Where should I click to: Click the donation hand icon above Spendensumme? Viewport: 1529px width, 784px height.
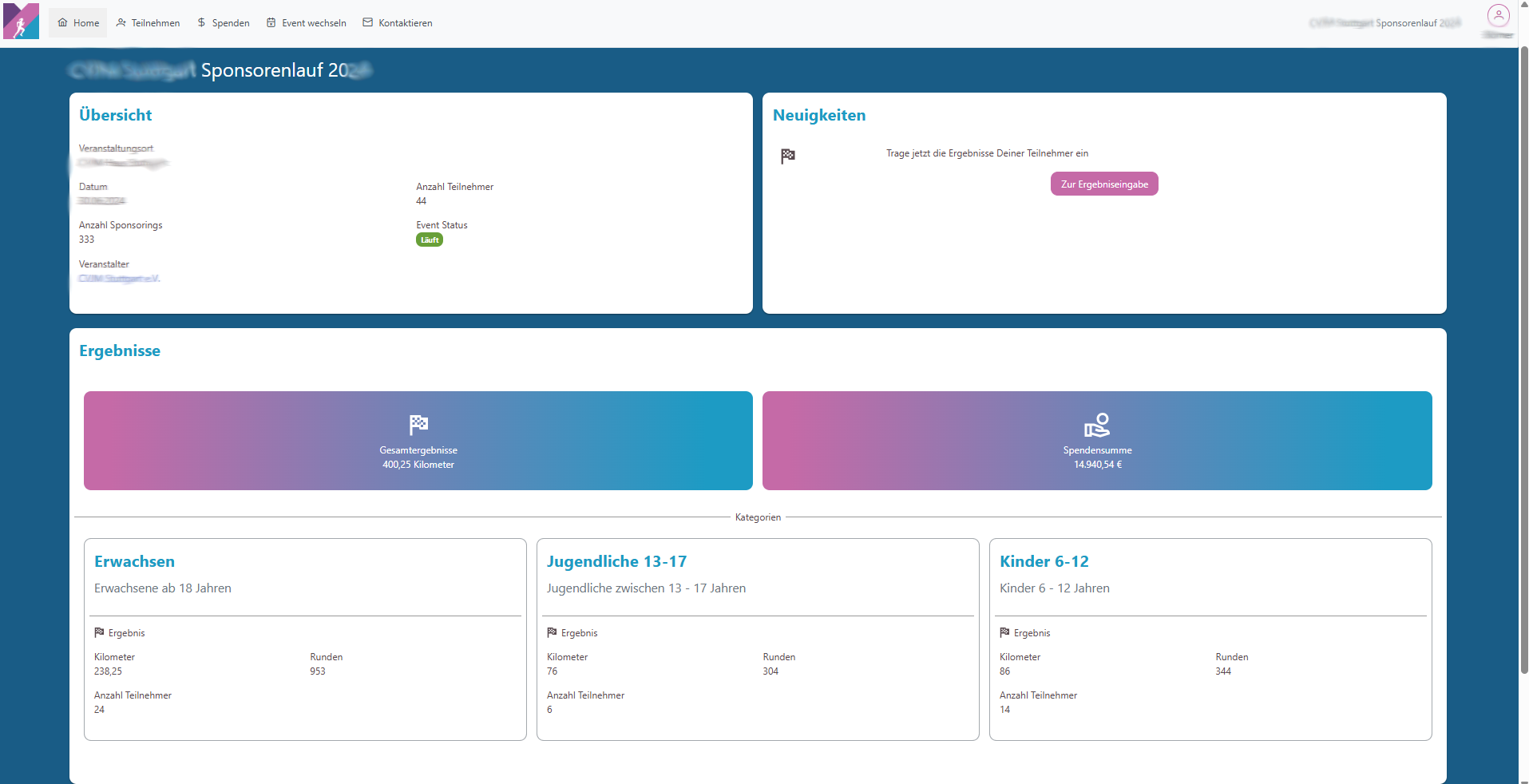(1097, 424)
